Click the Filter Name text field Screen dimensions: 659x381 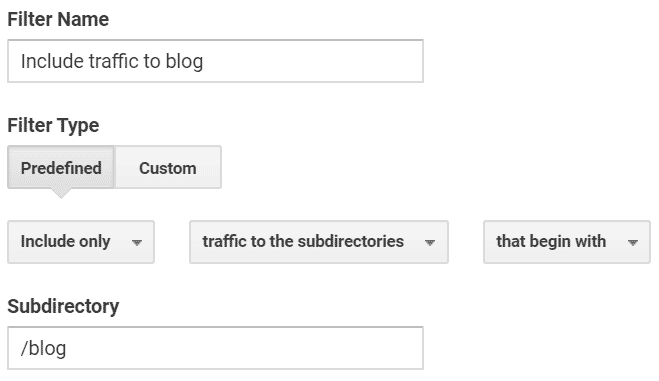point(215,61)
